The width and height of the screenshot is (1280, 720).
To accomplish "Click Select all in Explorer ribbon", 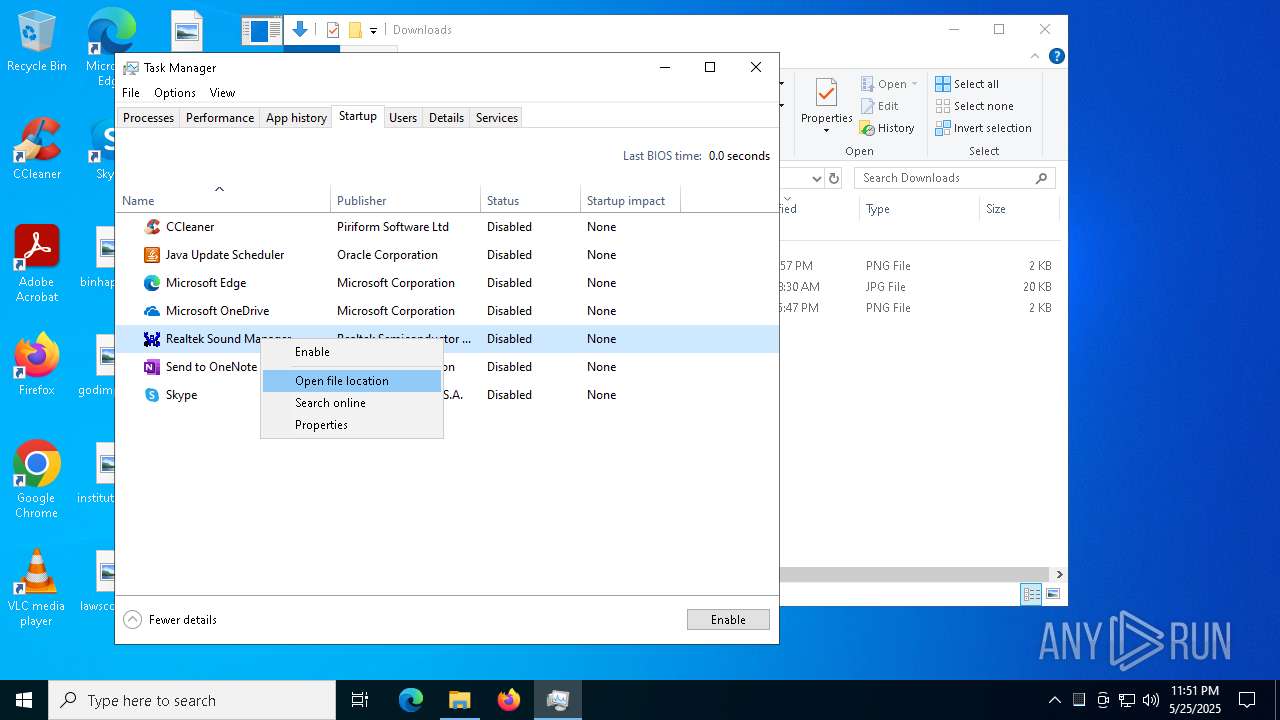I will point(967,84).
